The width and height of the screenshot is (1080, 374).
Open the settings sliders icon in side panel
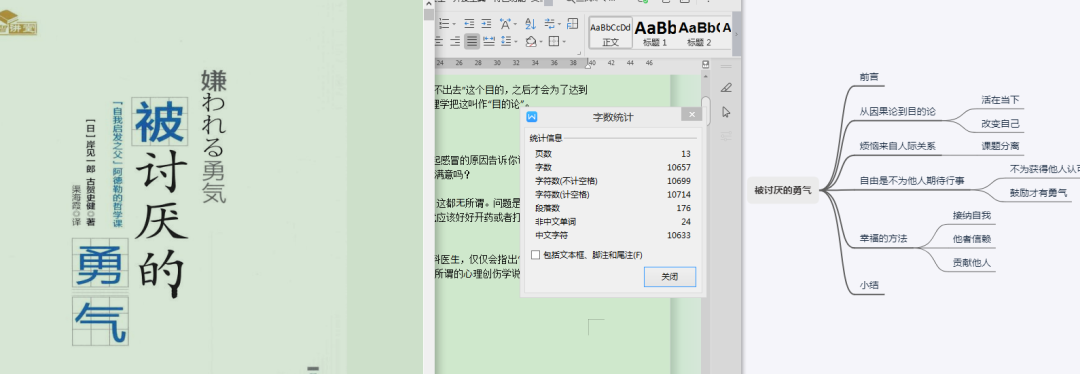726,136
